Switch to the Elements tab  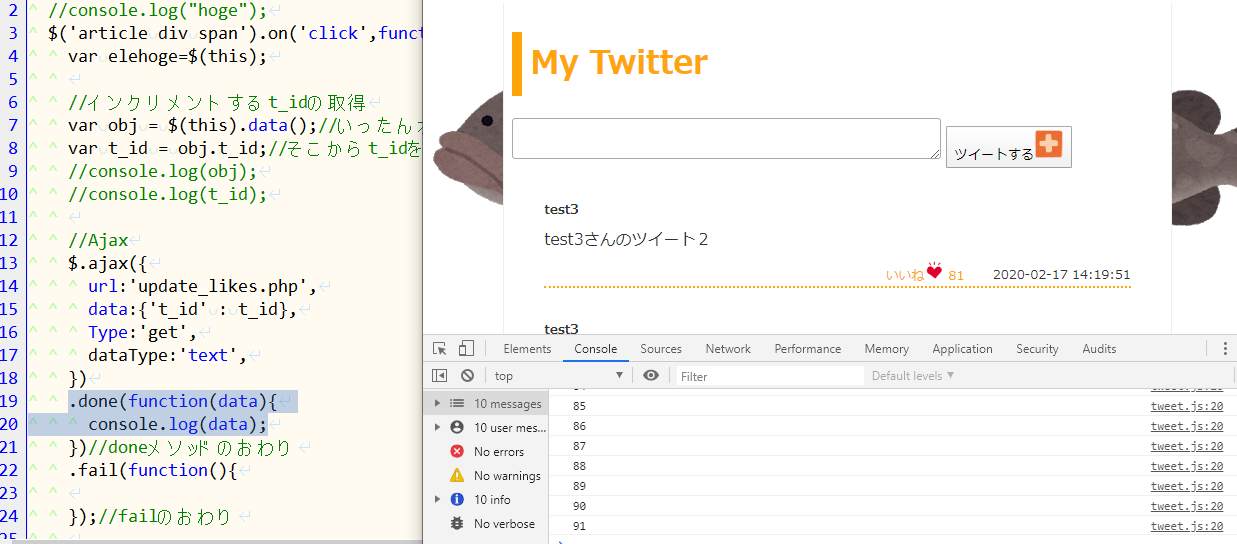(x=527, y=349)
